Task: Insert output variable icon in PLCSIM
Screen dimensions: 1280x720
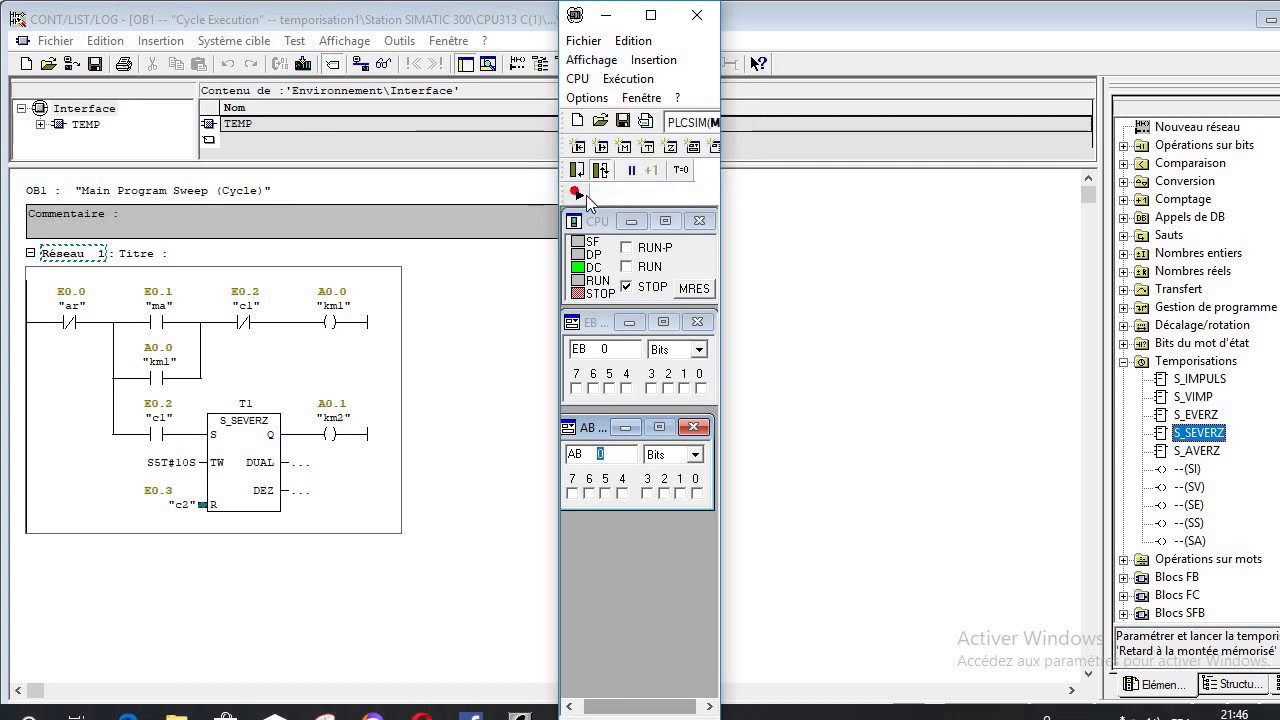Action: pos(602,147)
